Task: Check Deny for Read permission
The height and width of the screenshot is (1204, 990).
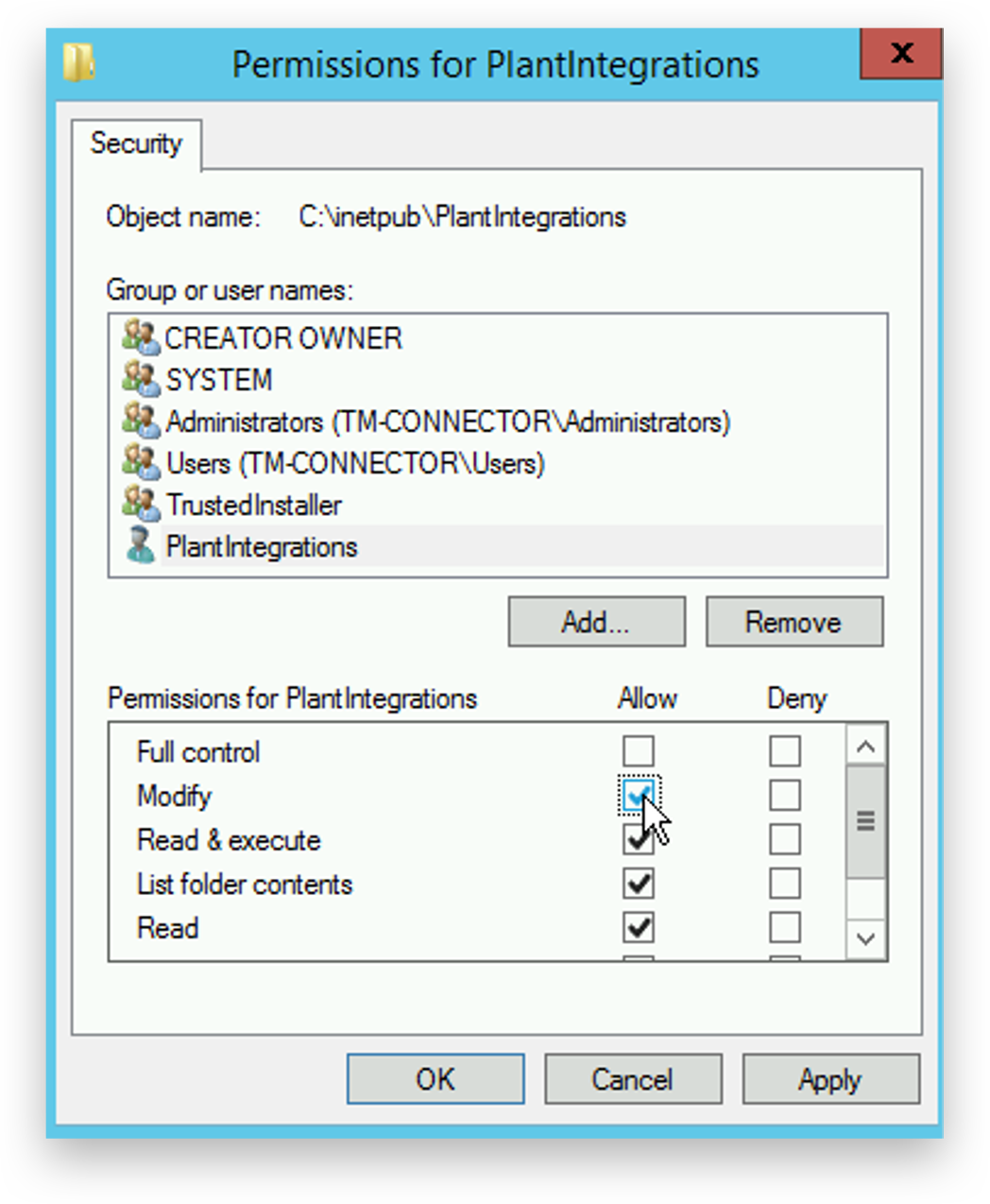Action: click(784, 927)
